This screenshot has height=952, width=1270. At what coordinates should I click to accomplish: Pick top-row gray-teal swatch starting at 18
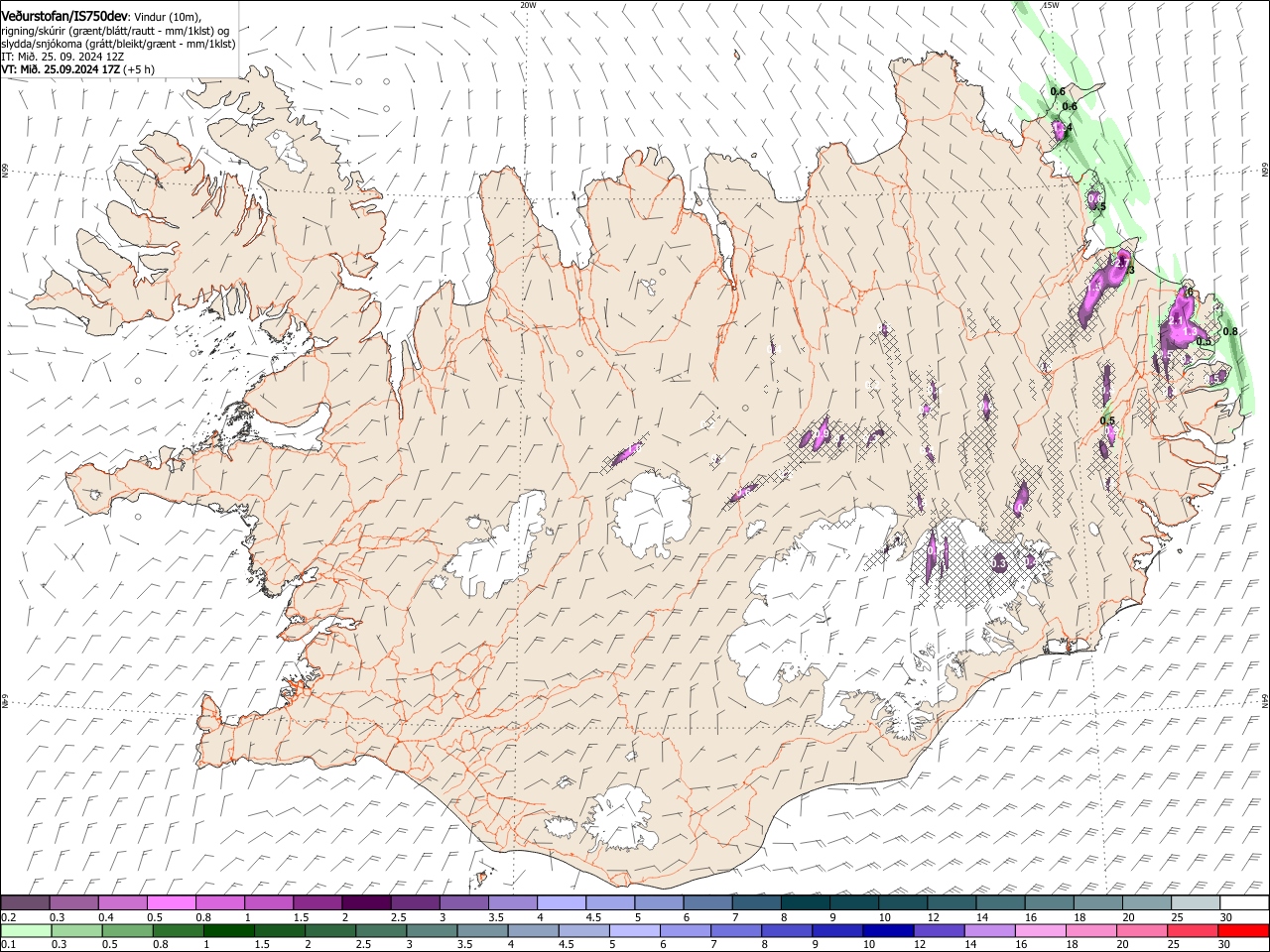coord(1097,903)
